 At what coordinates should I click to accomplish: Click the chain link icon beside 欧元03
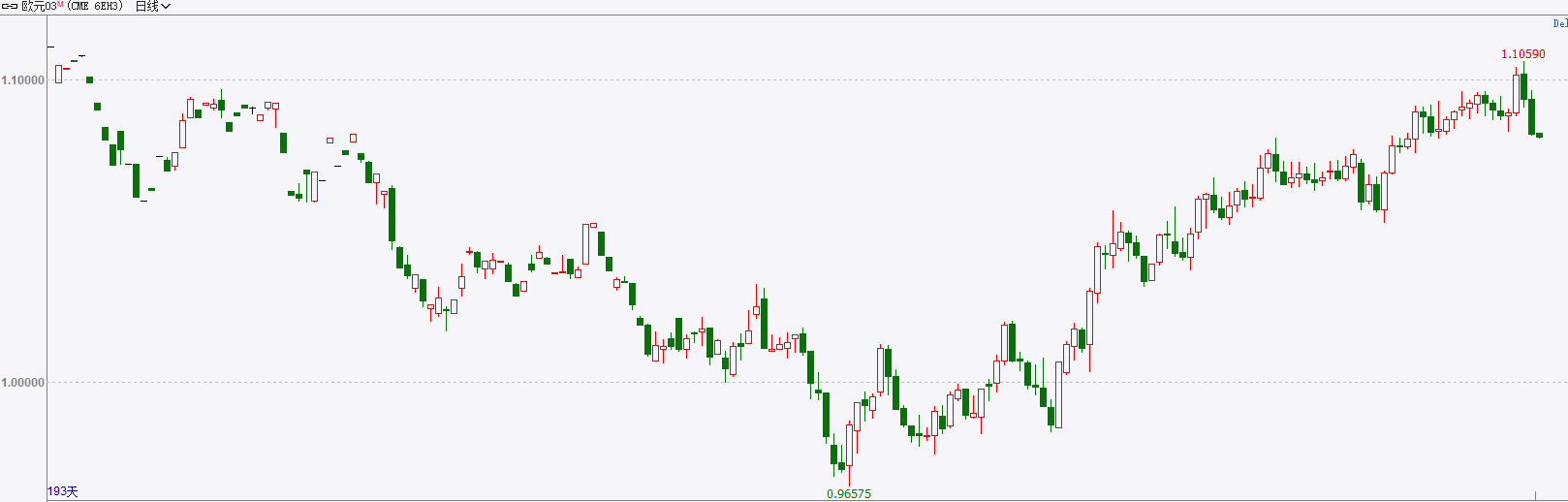click(10, 7)
